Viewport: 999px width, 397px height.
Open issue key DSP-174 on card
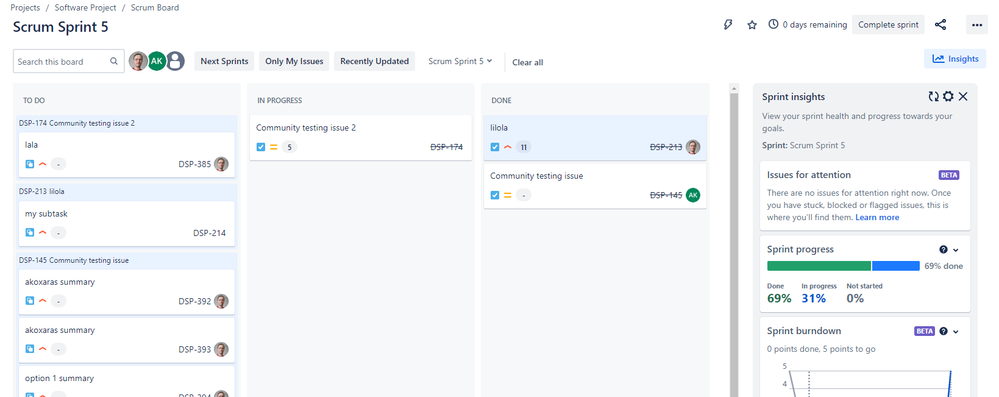446,147
